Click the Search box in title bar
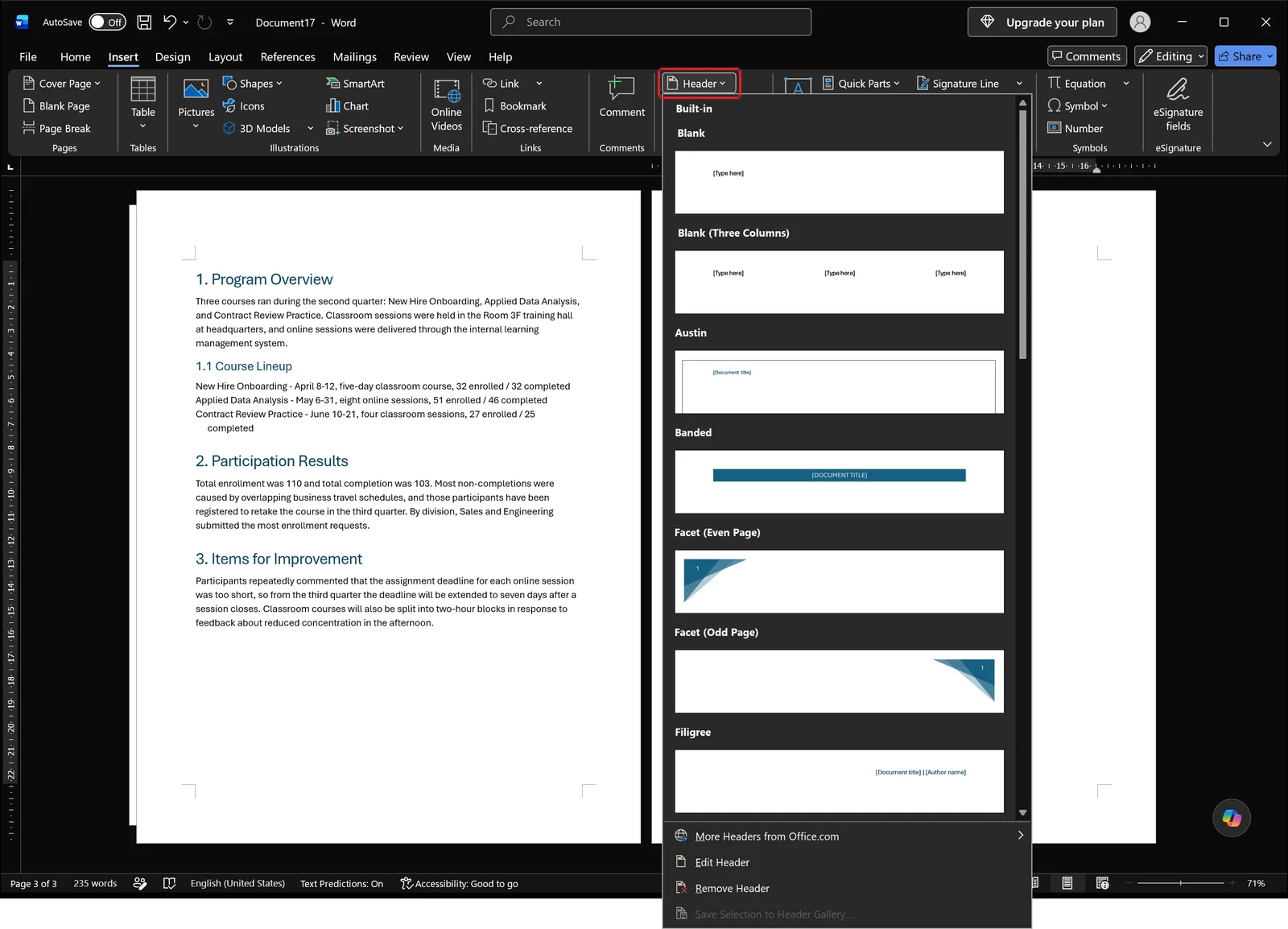The width and height of the screenshot is (1288, 929). (650, 23)
